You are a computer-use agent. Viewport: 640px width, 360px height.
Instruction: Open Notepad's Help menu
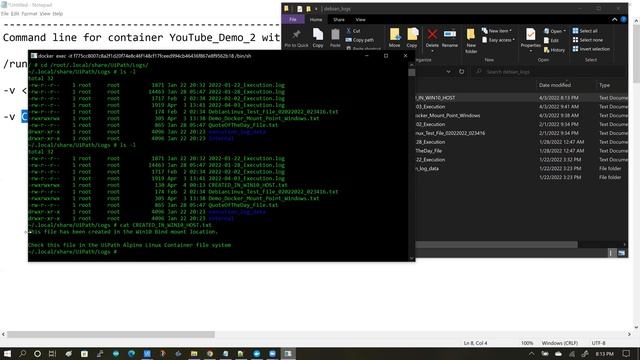coord(58,13)
